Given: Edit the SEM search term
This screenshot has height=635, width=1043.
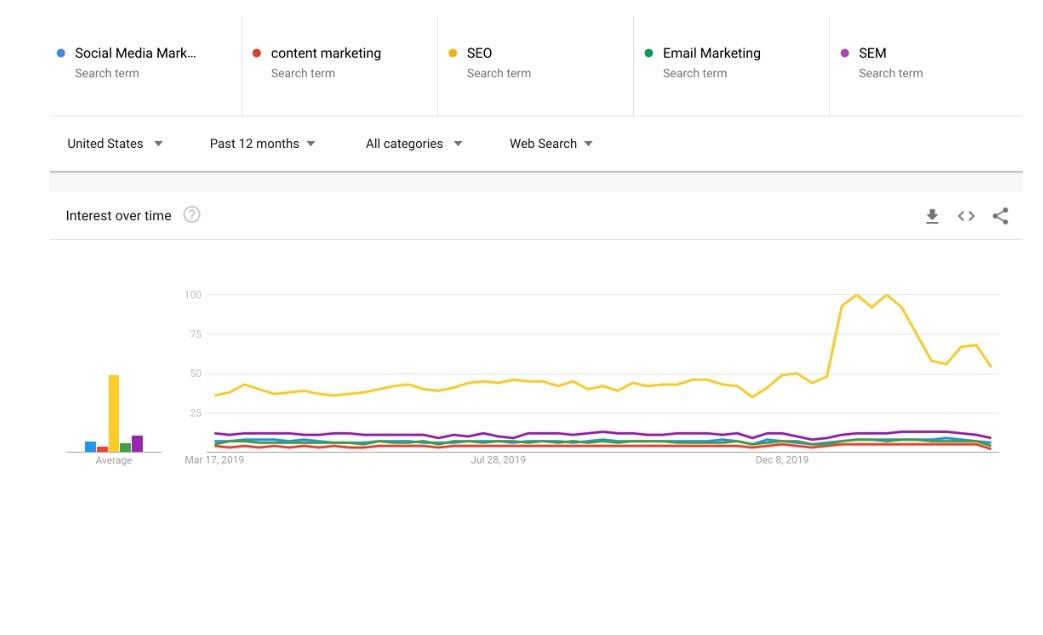Looking at the screenshot, I should [872, 53].
